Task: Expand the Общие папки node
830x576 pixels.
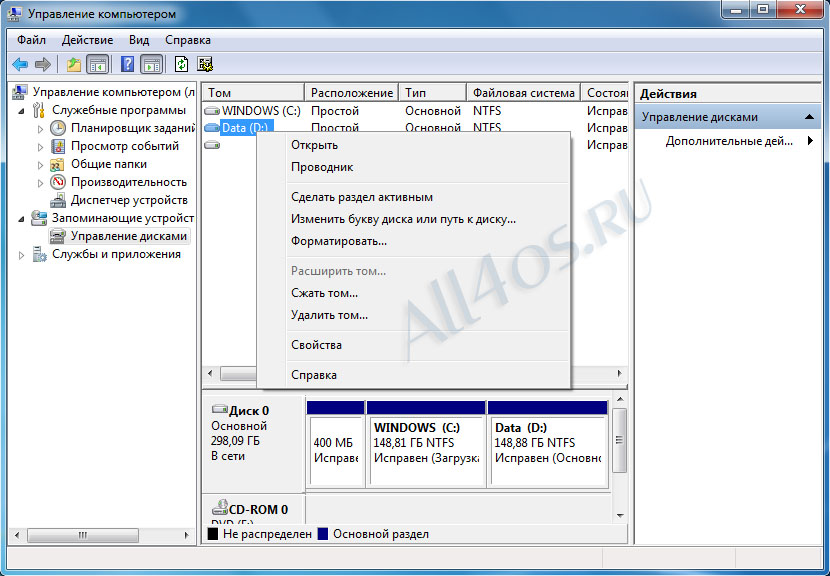Action: tap(41, 165)
